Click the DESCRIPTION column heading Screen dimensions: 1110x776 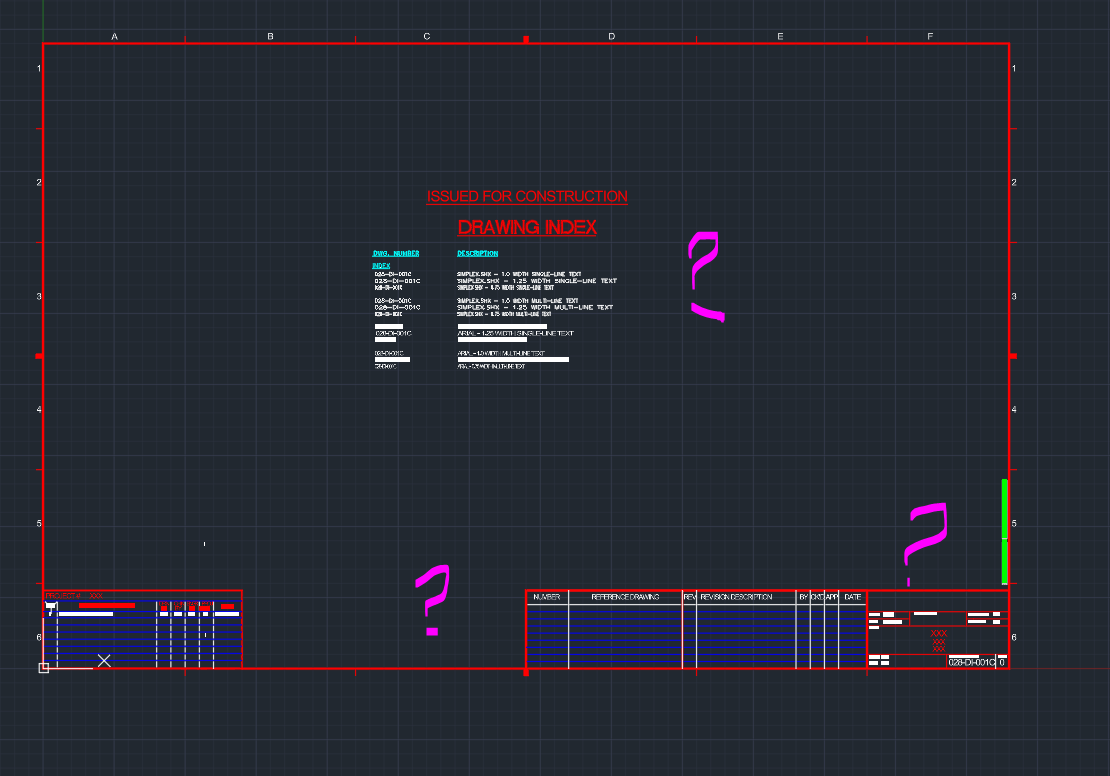coord(477,253)
